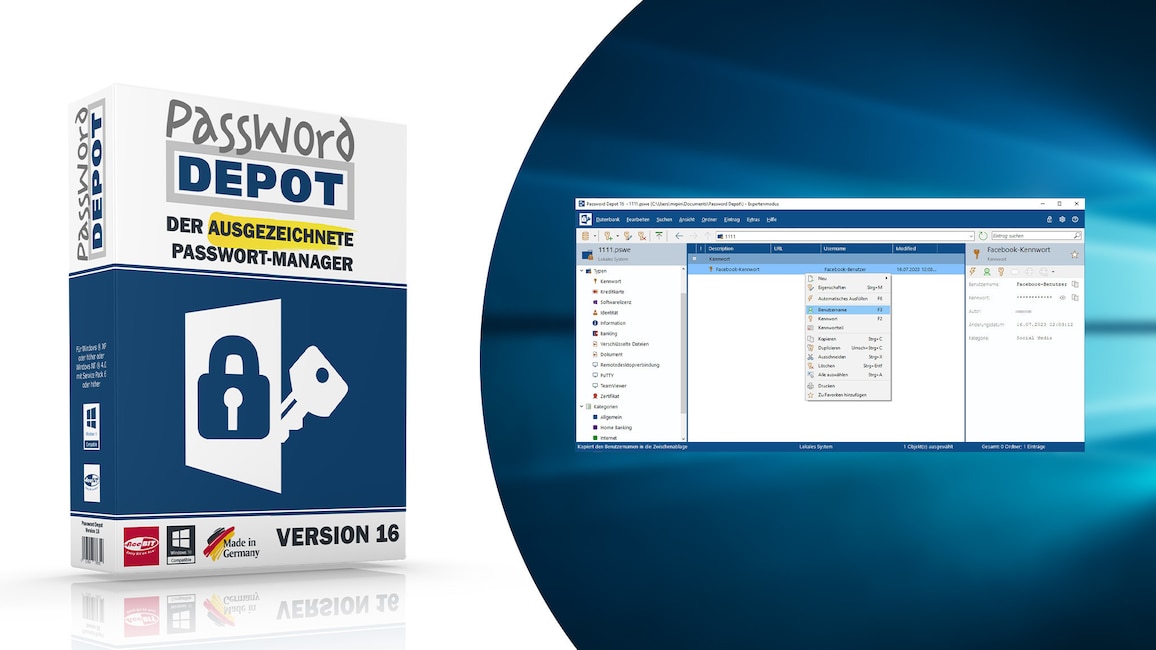Collapse the Typen tree node
1156x650 pixels.
point(581,270)
